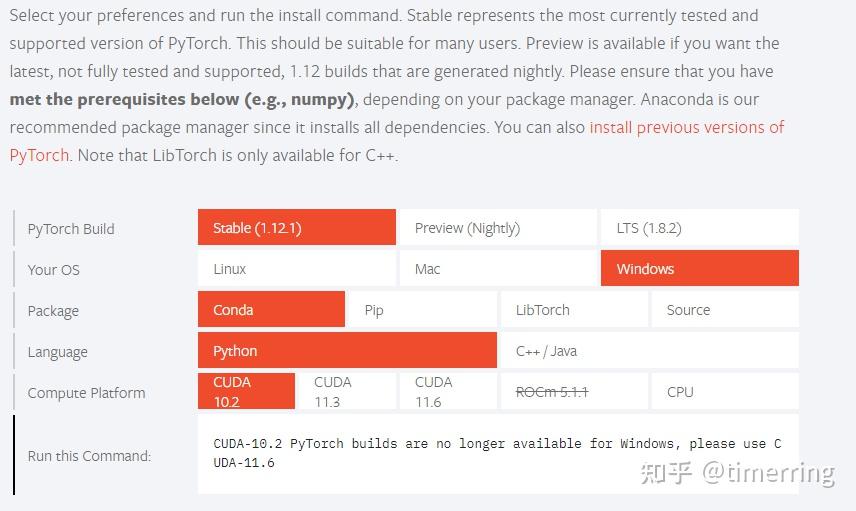Select Windows as the OS
This screenshot has width=856, height=511.
(x=699, y=269)
